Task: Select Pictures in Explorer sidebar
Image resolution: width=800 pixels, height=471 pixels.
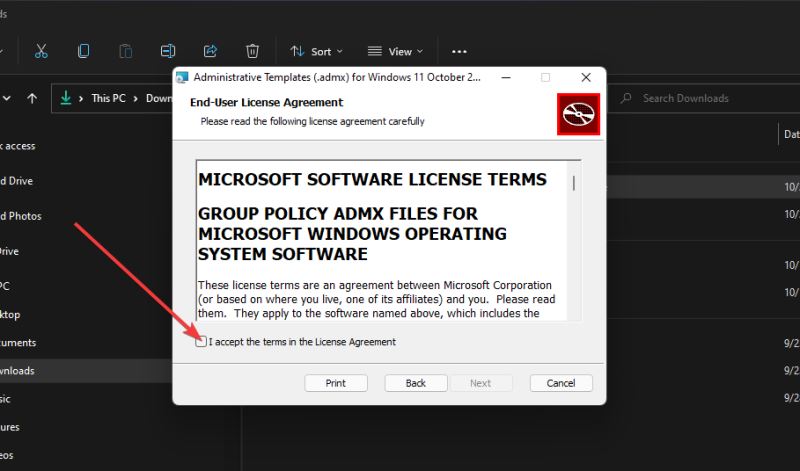Action: (10, 427)
